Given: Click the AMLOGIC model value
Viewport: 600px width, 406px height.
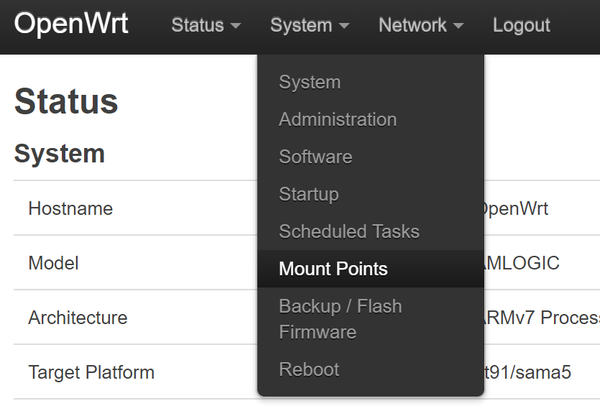Looking at the screenshot, I should tap(522, 263).
